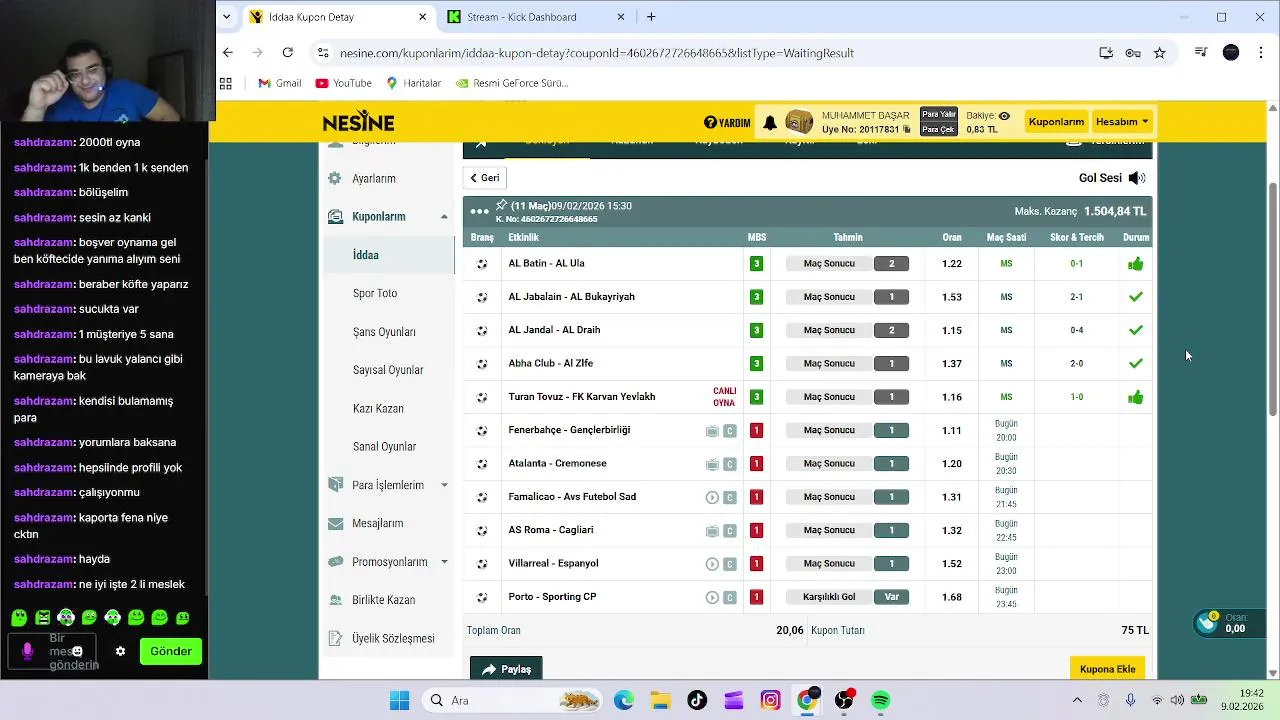Select İddaa in the sidebar

point(366,255)
